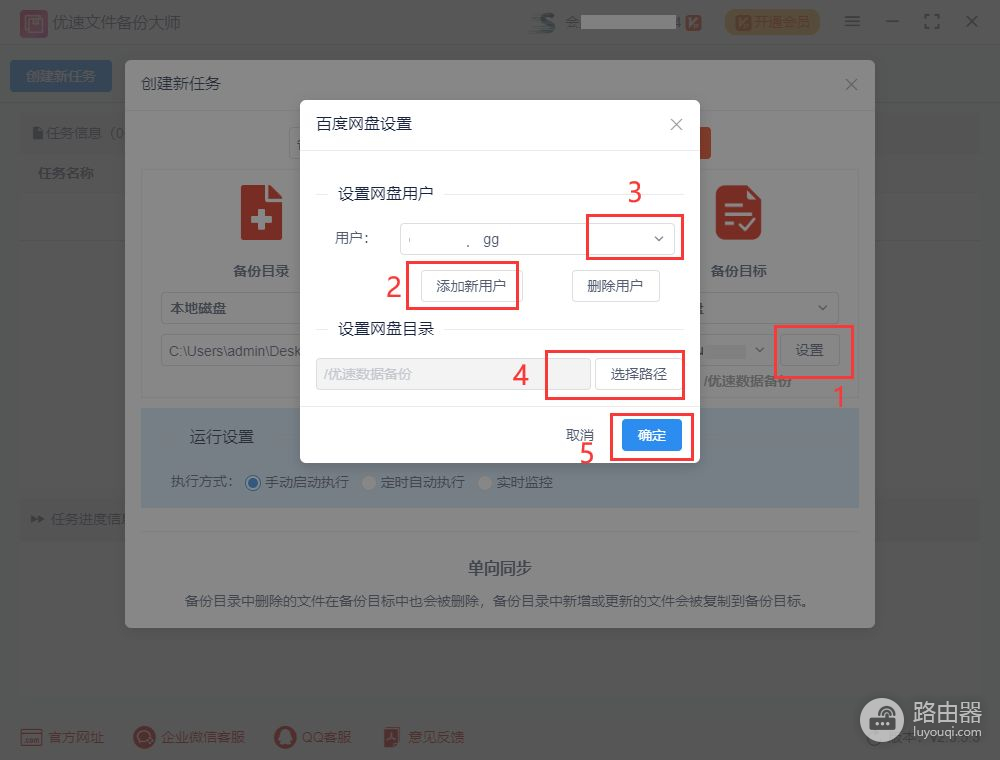
Task: Click the 删除用户 button
Action: pyautogui.click(x=615, y=286)
